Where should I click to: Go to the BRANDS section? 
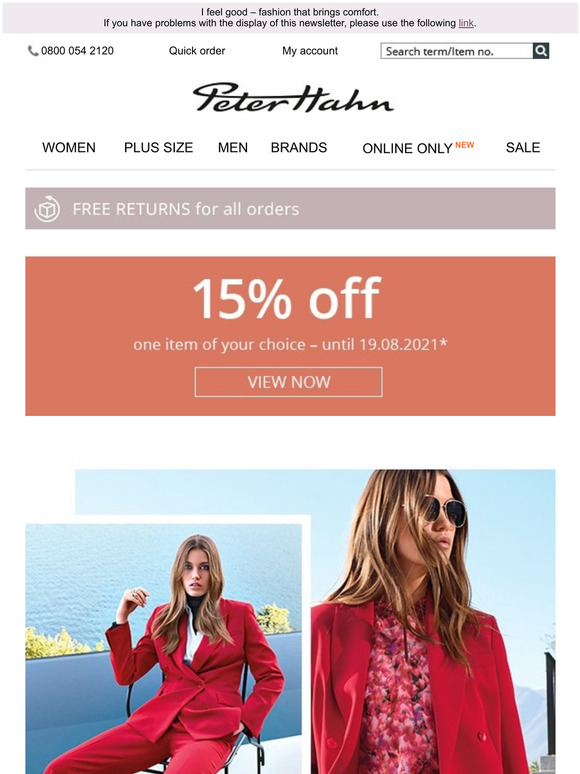coord(299,148)
